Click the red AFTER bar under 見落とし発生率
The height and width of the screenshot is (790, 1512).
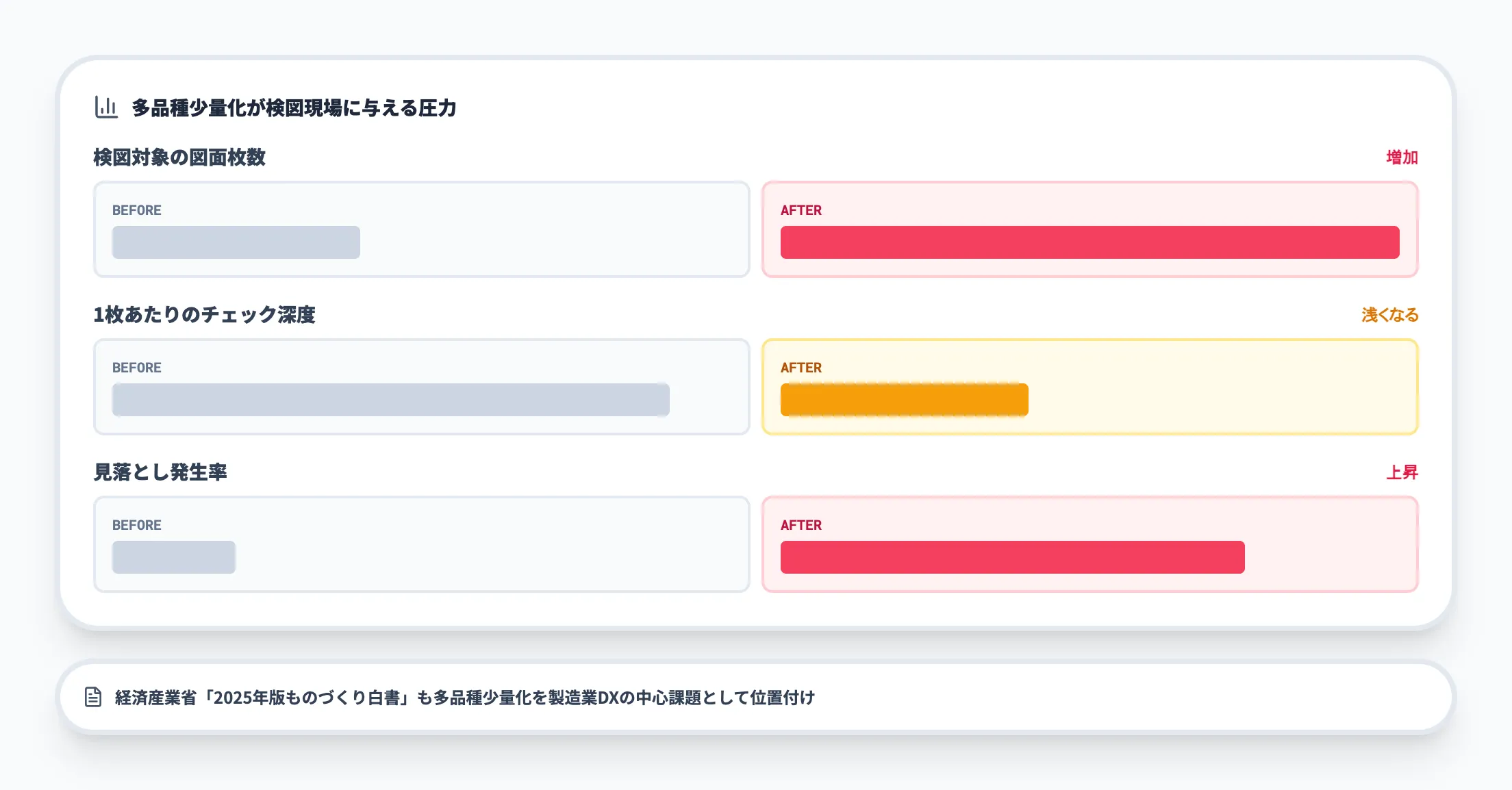[1012, 557]
